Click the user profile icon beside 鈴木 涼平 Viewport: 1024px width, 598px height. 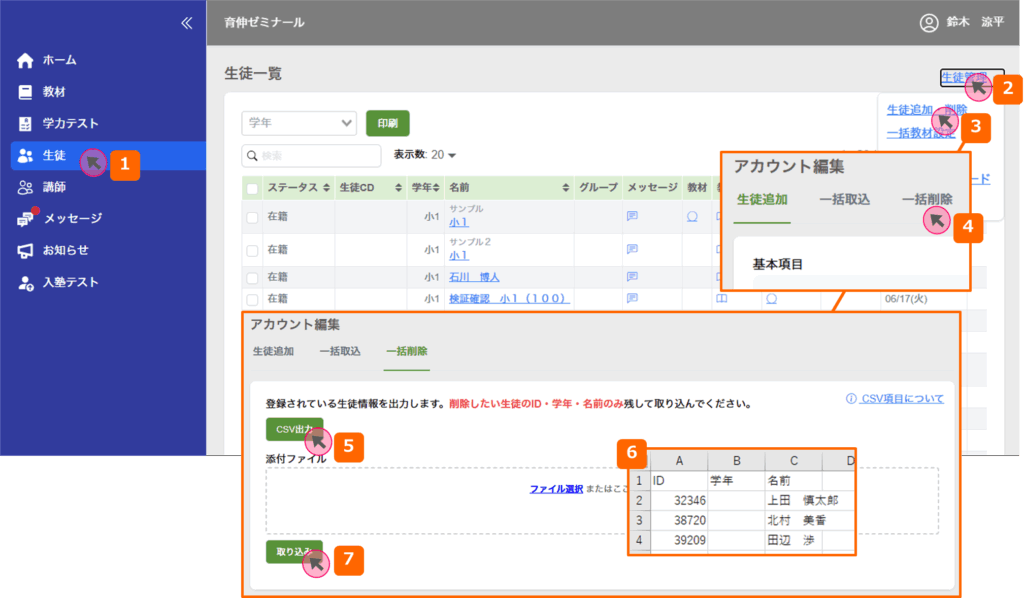(x=929, y=22)
